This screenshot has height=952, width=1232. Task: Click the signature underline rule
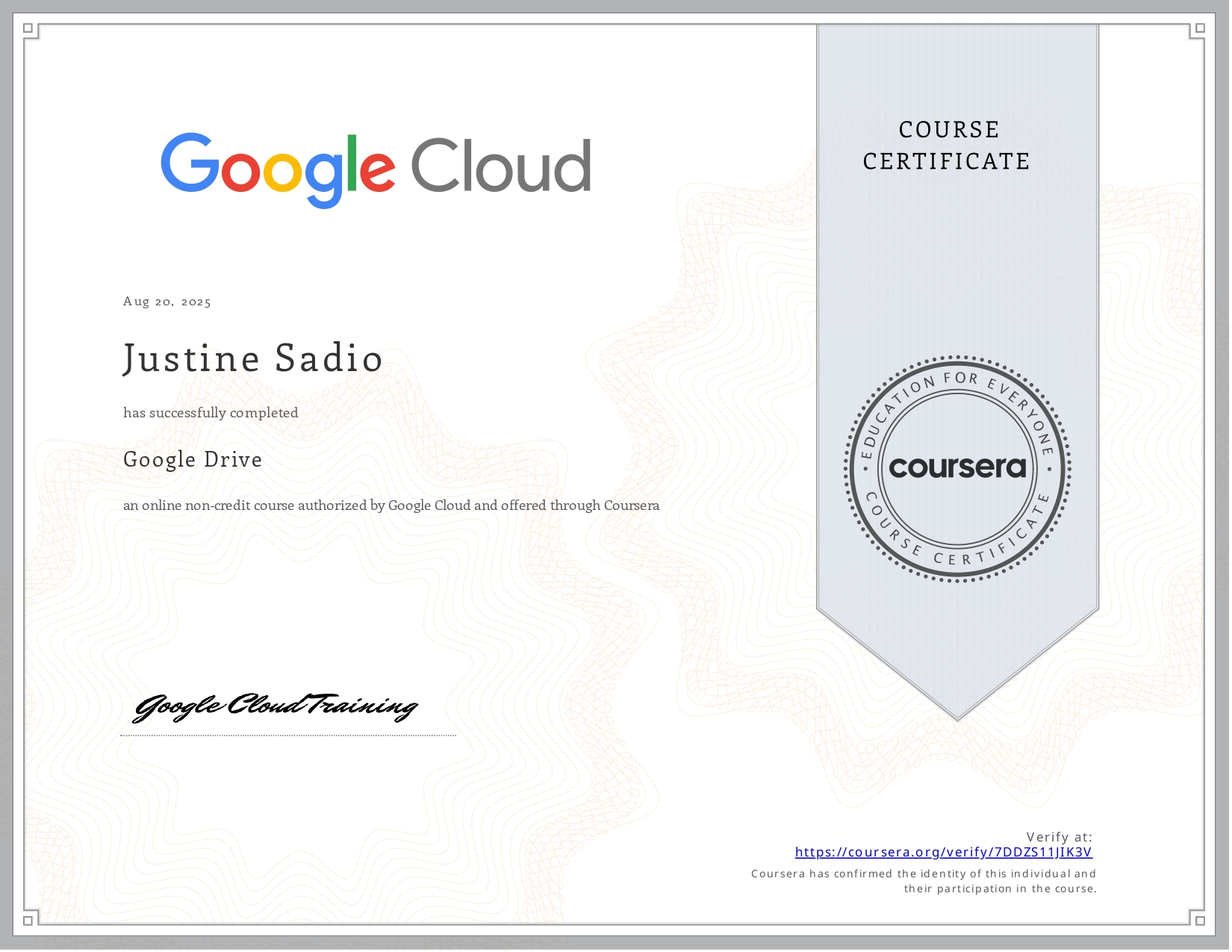[288, 735]
